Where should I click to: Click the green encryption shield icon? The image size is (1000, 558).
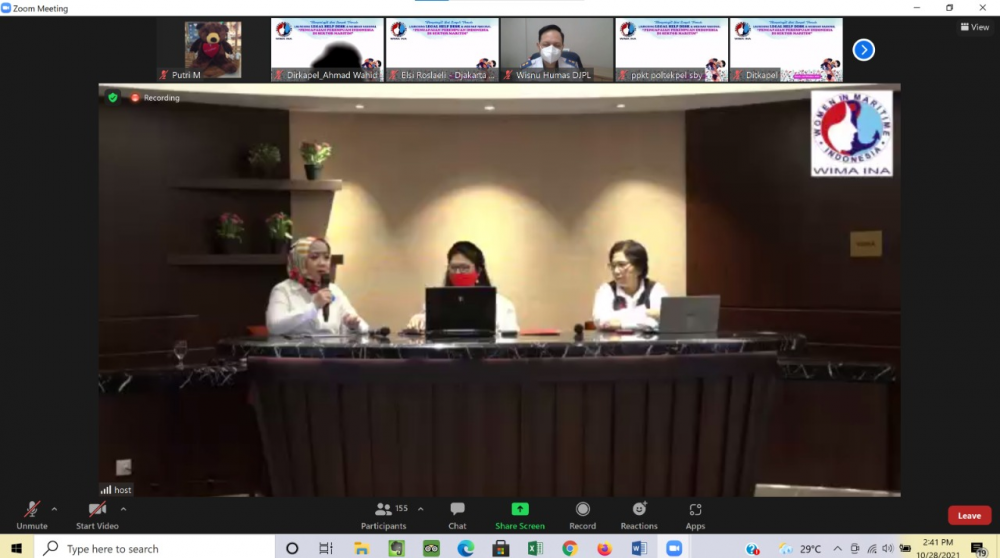click(113, 98)
